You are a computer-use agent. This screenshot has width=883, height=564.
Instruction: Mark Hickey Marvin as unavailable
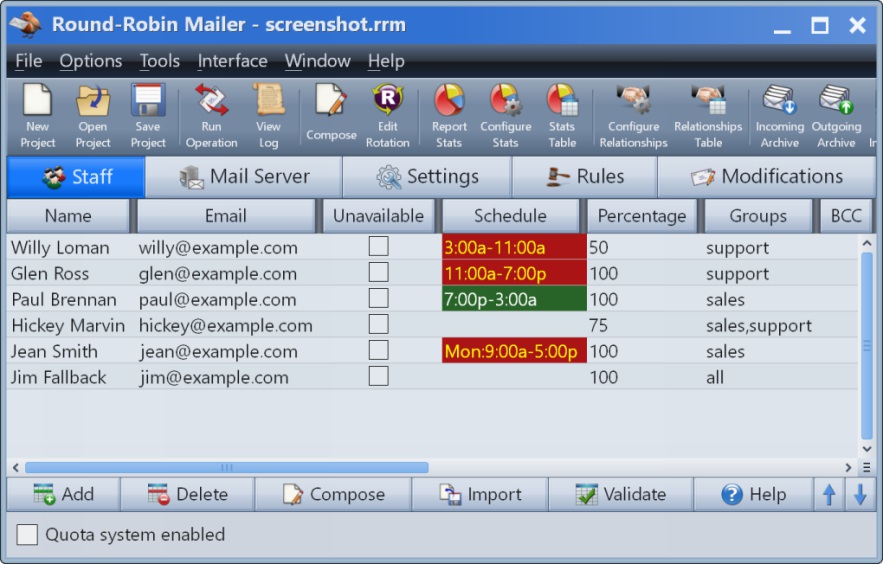click(x=378, y=324)
